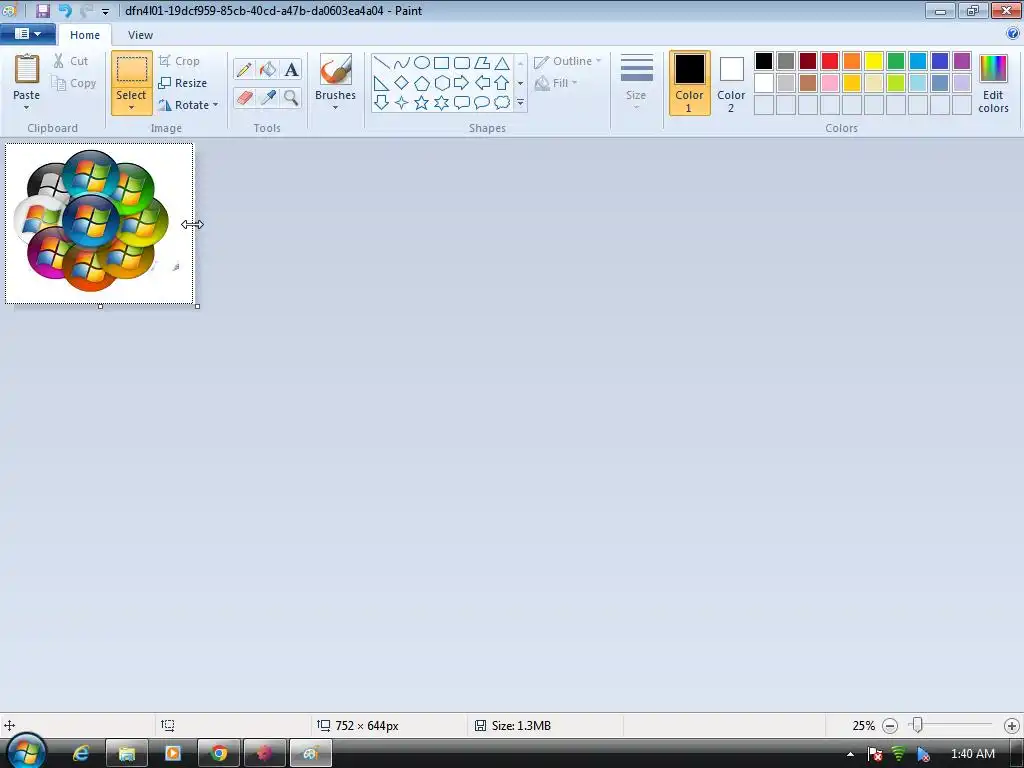Choose the Pentagon shape
Viewport: 1024px width, 768px height.
click(x=422, y=83)
